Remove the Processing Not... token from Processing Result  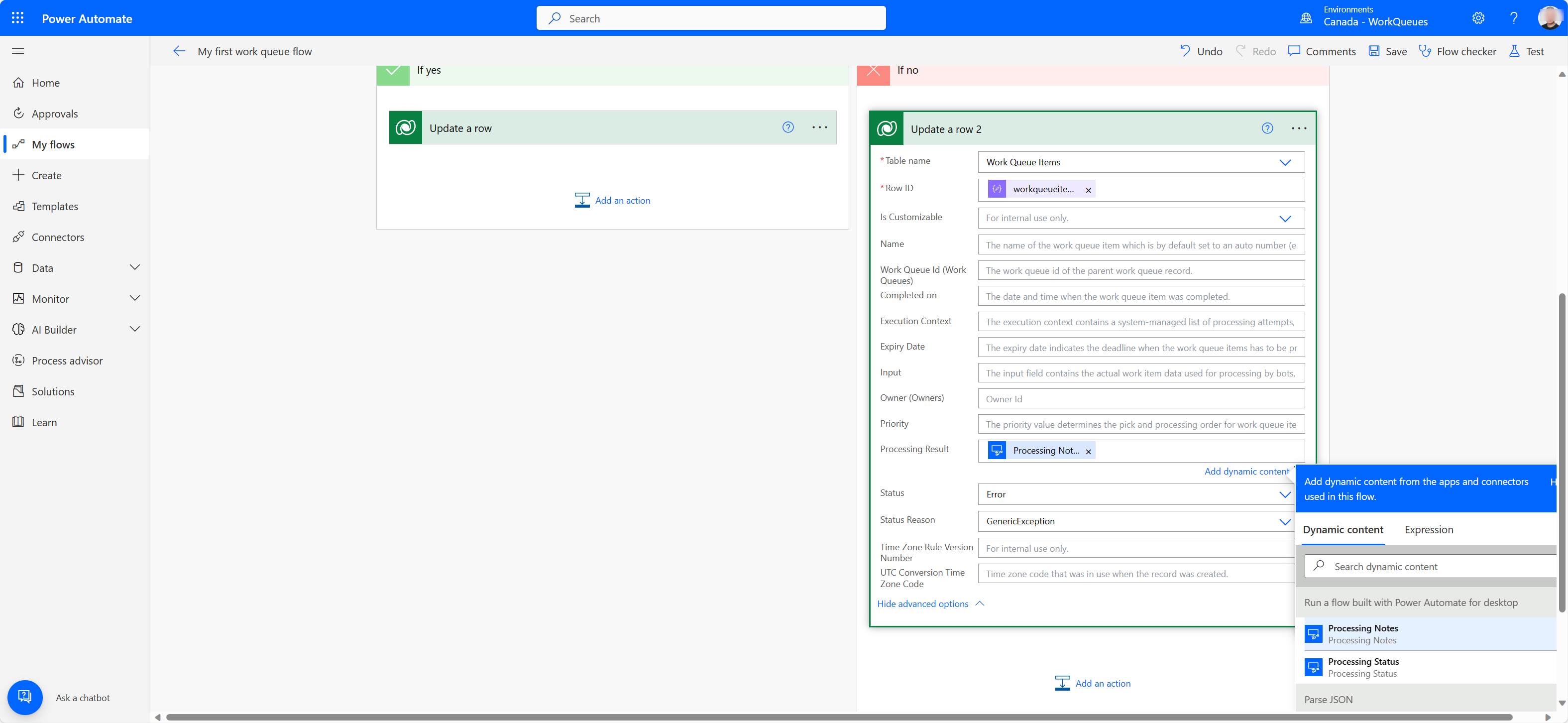point(1088,451)
